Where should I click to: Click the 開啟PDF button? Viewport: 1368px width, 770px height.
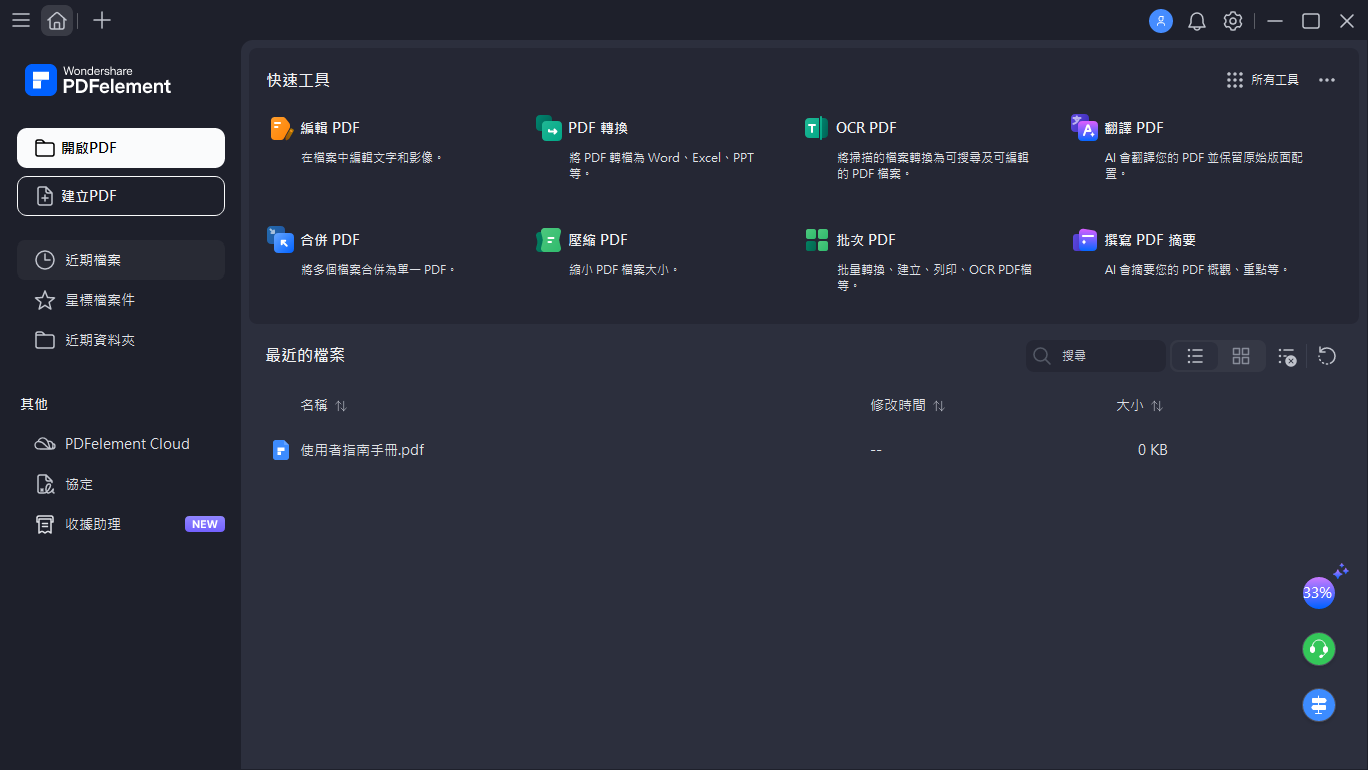pyautogui.click(x=120, y=147)
